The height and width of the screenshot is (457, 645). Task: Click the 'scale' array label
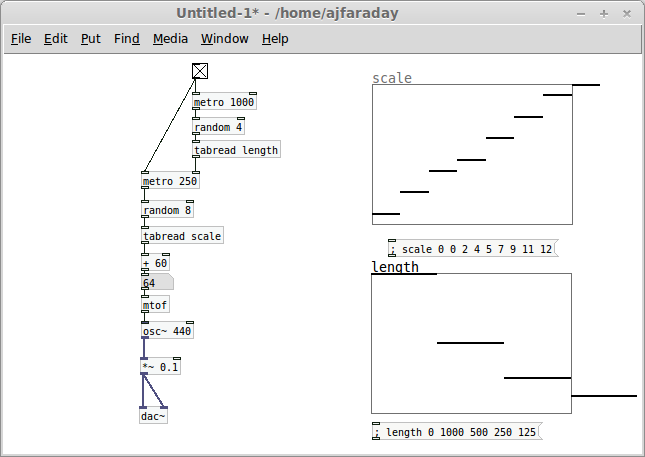[x=392, y=78]
